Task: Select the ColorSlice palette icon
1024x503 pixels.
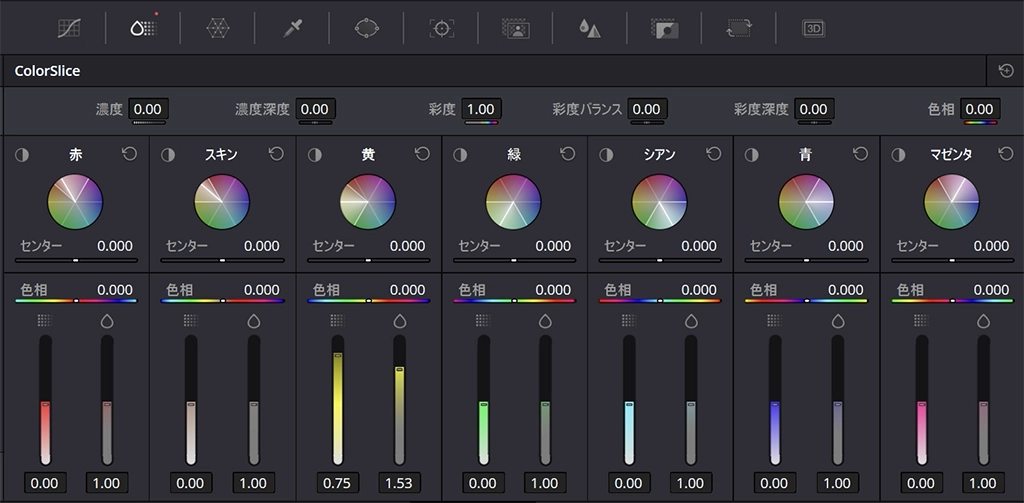Action: pyautogui.click(x=144, y=28)
